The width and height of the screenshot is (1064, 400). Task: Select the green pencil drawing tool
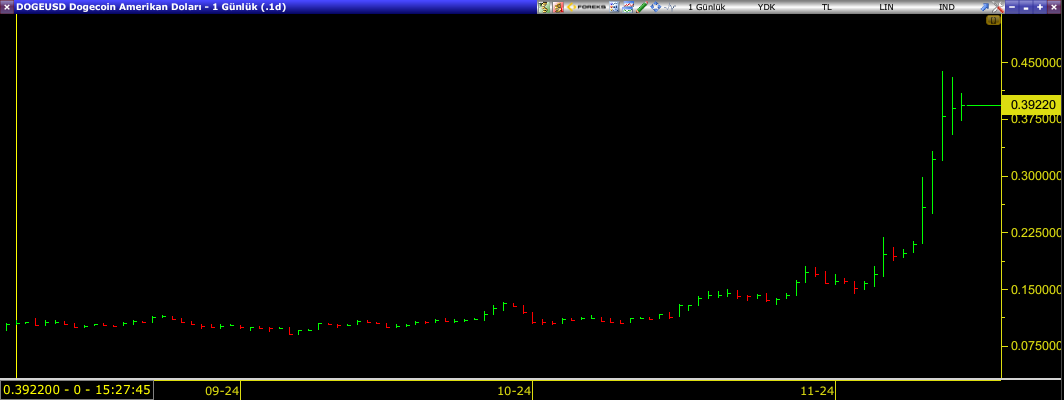641,7
